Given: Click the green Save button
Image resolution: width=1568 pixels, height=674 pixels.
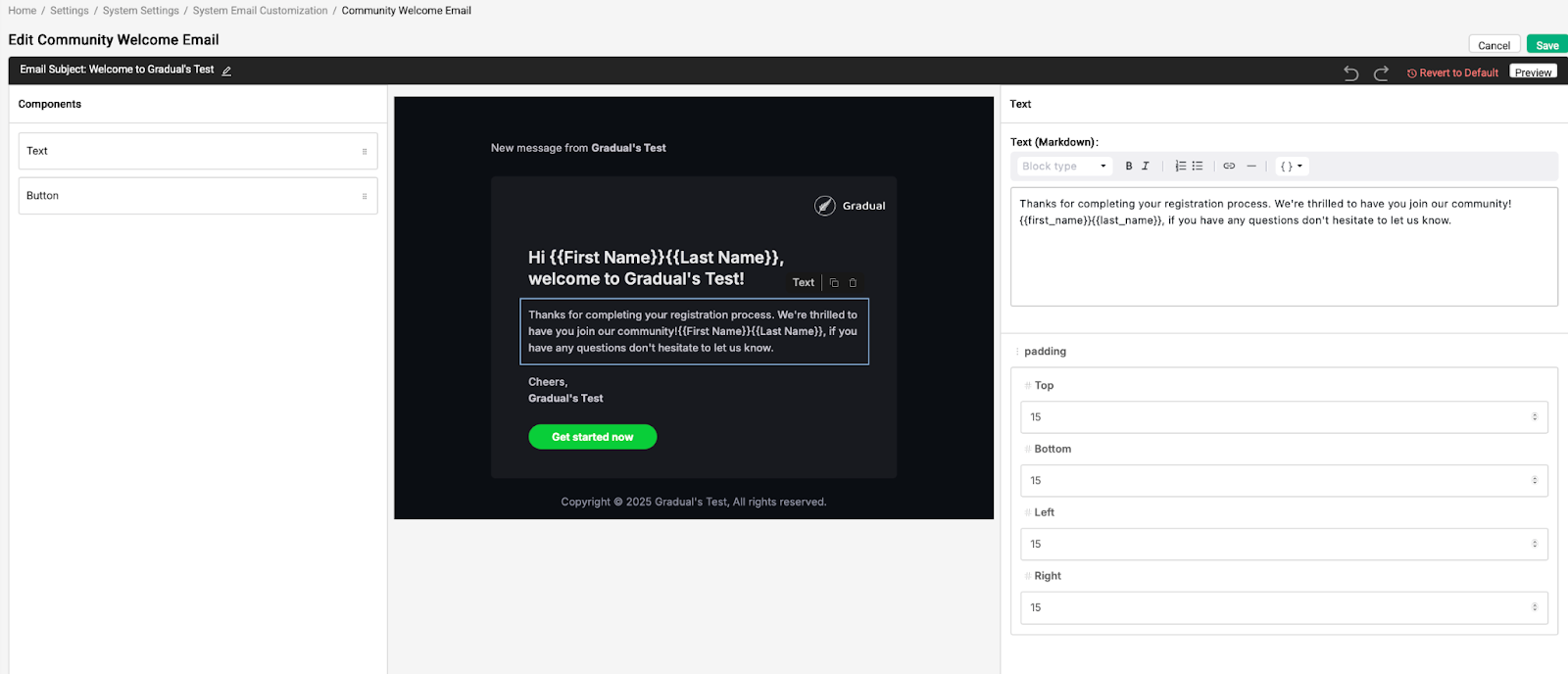Looking at the screenshot, I should point(1546,45).
